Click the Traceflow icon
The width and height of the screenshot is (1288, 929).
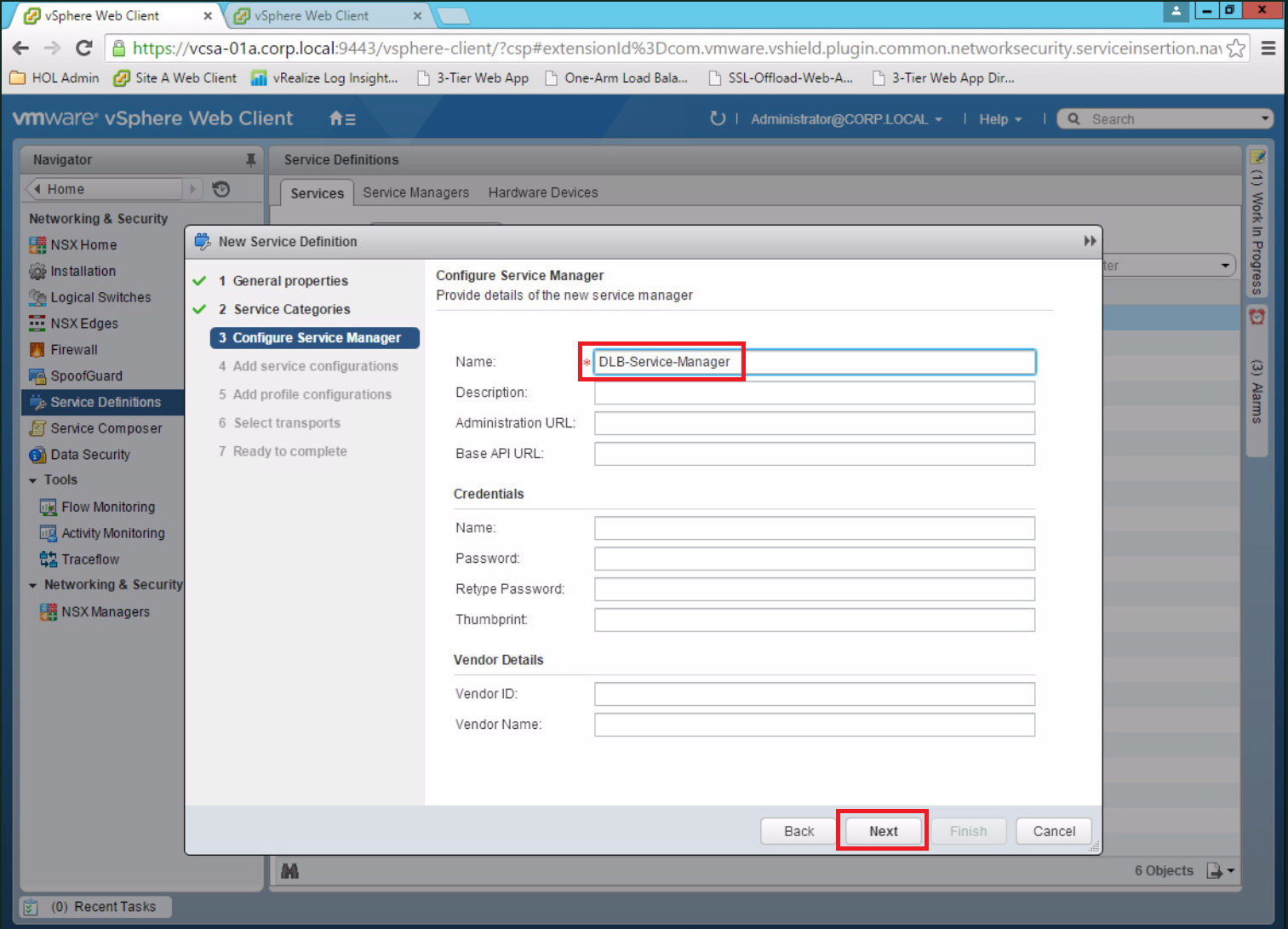pyautogui.click(x=49, y=559)
